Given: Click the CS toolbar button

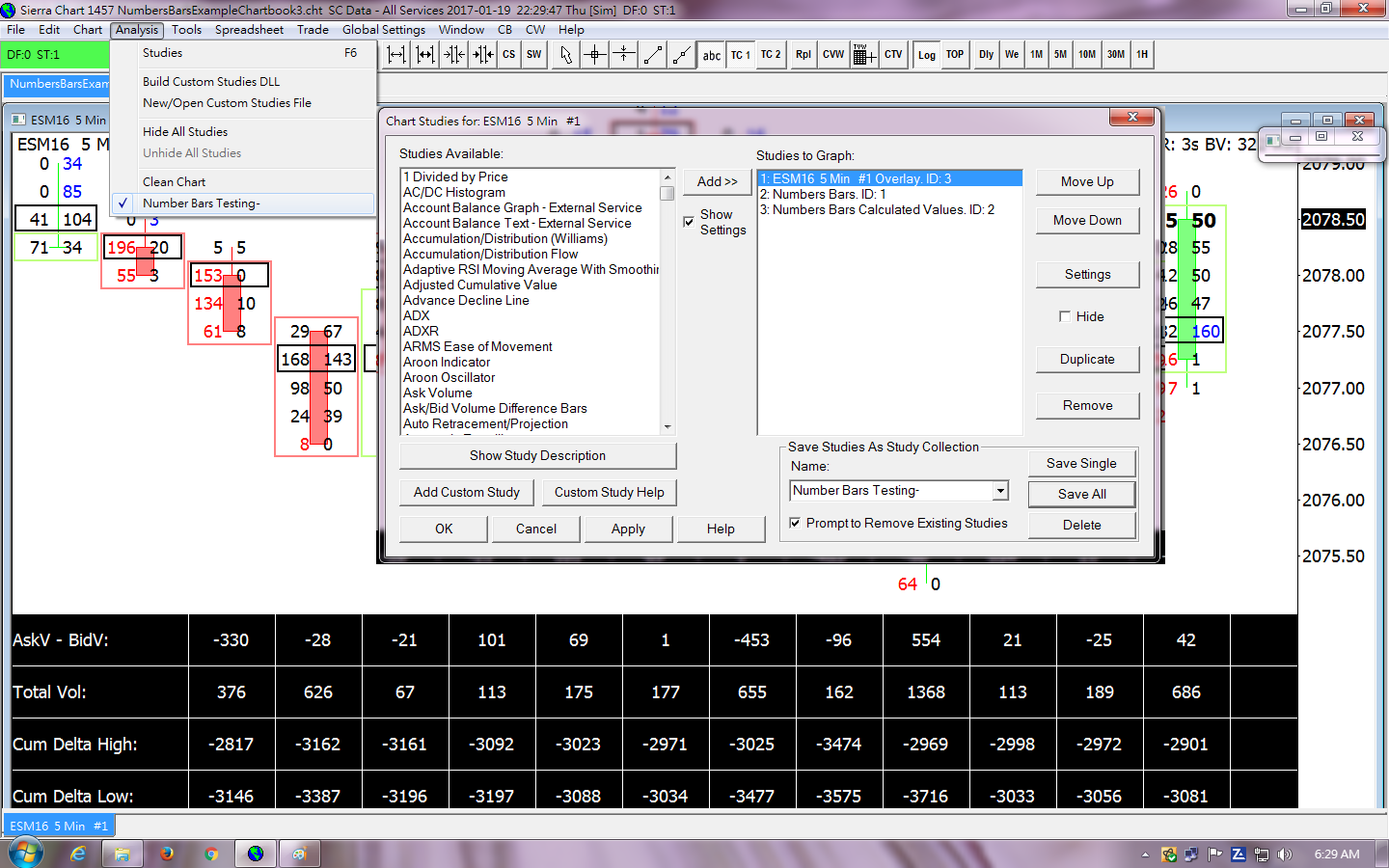Looking at the screenshot, I should (509, 55).
